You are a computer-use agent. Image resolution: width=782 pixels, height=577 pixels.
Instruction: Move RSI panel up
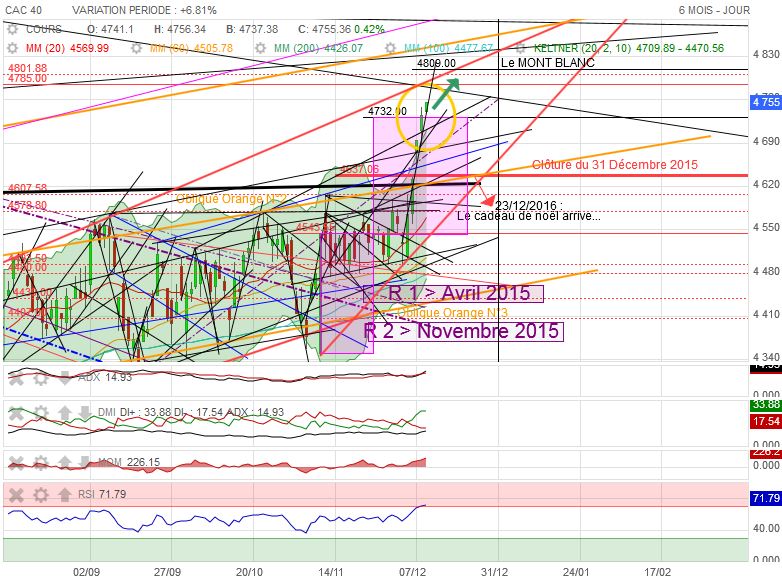click(x=64, y=494)
